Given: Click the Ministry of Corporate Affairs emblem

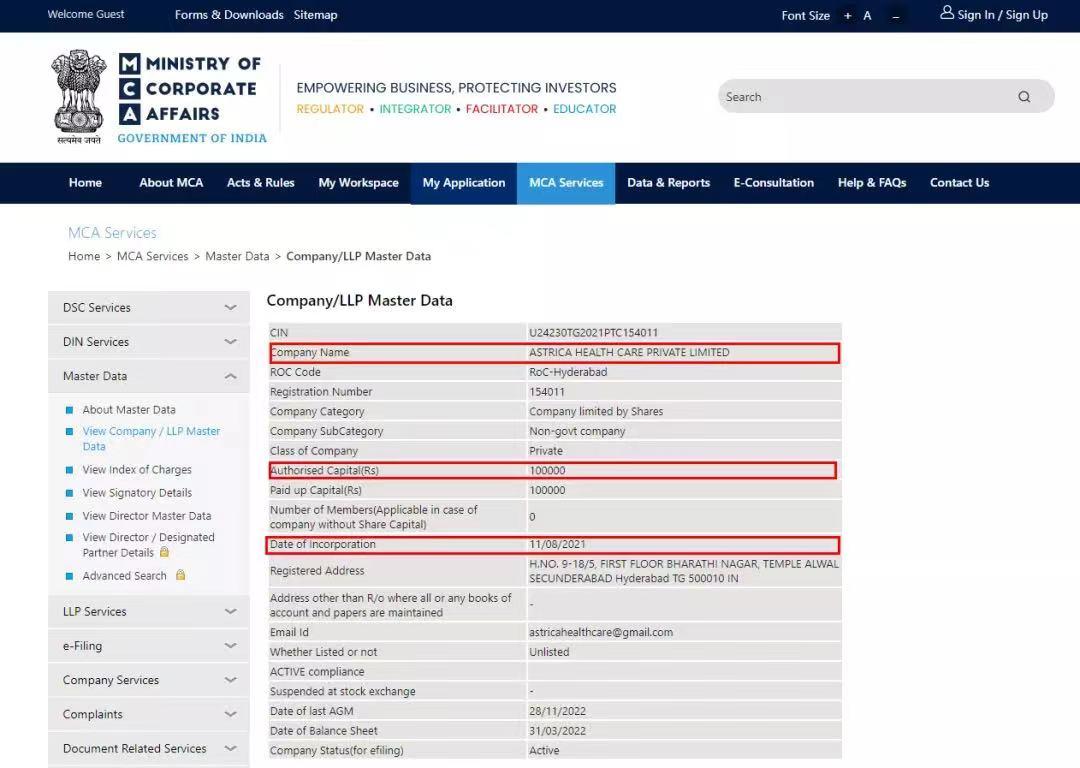Looking at the screenshot, I should coord(79,96).
